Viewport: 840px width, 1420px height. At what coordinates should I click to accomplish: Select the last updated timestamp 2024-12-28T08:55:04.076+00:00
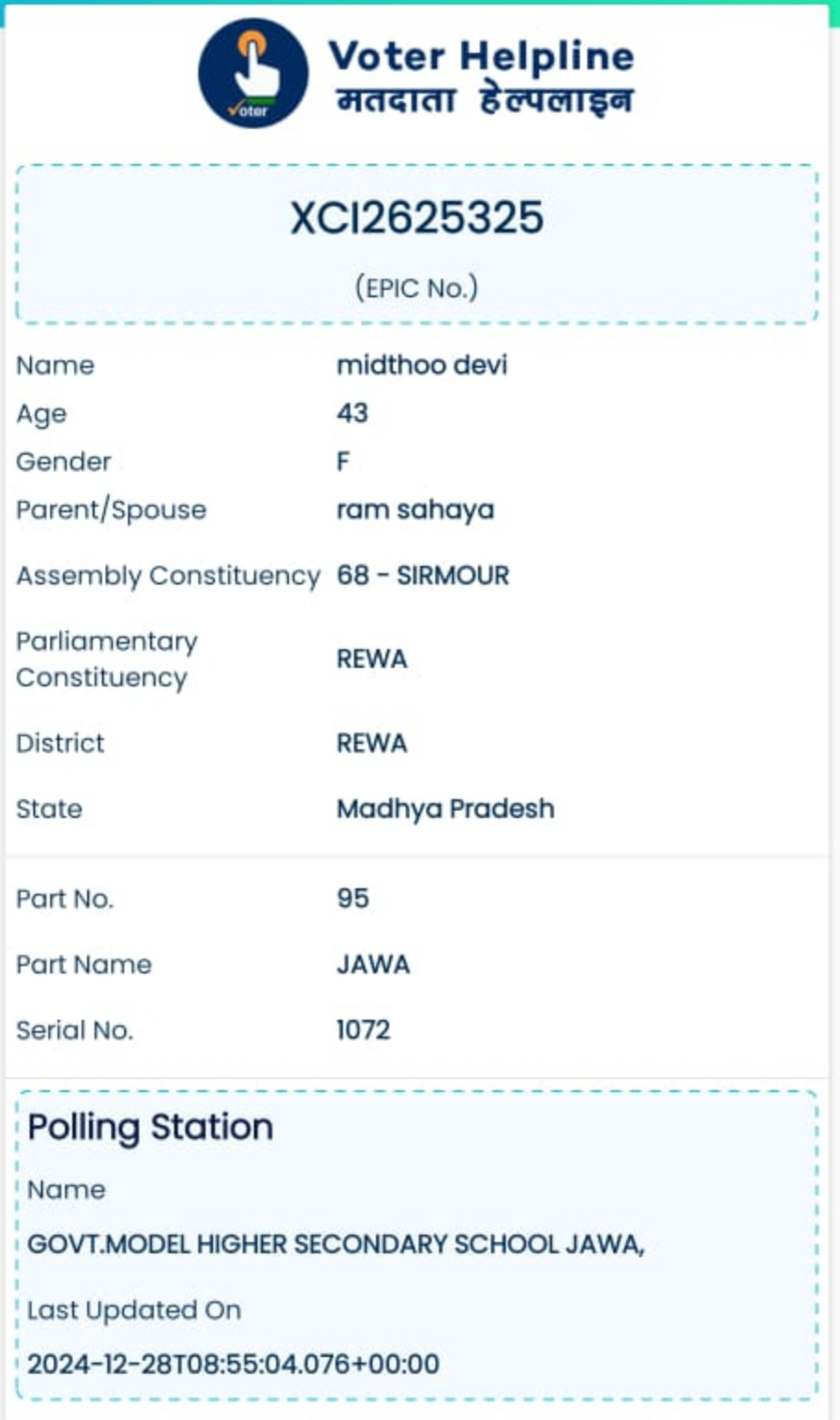233,1363
